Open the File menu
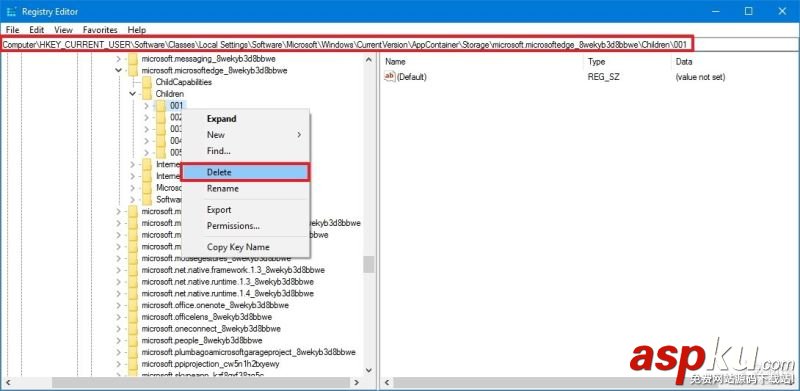The width and height of the screenshot is (800, 391). coord(12,30)
